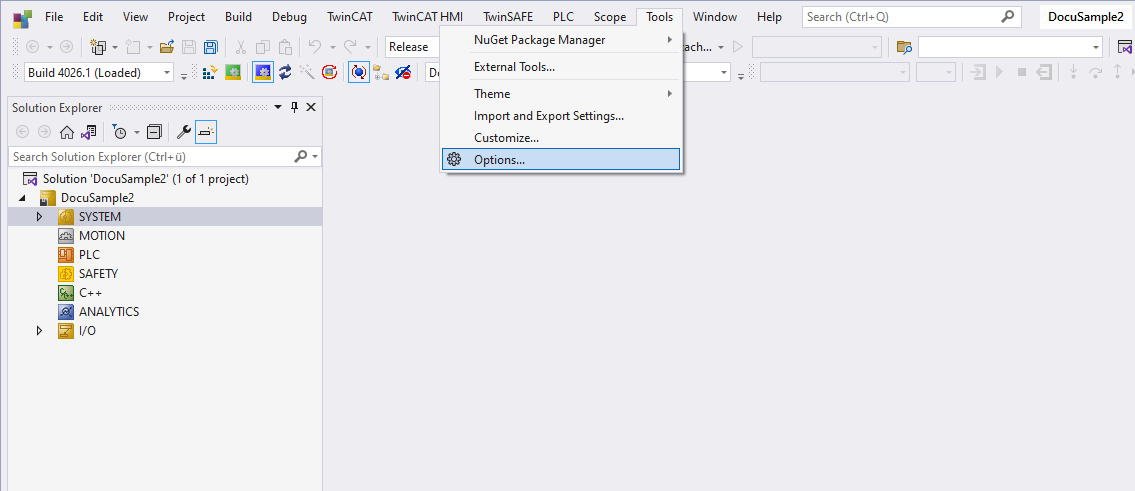The width and height of the screenshot is (1135, 491).
Task: Click the Find in Files folder icon
Action: click(904, 47)
